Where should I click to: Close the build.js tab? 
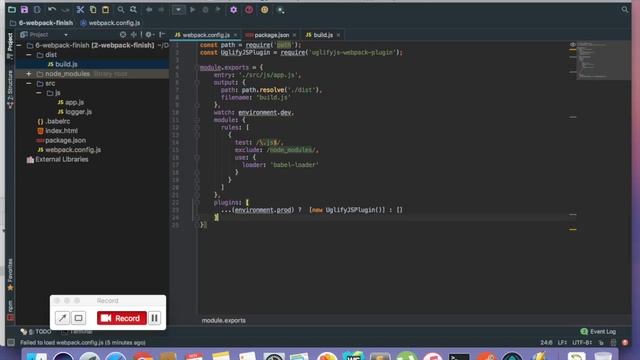(x=338, y=35)
